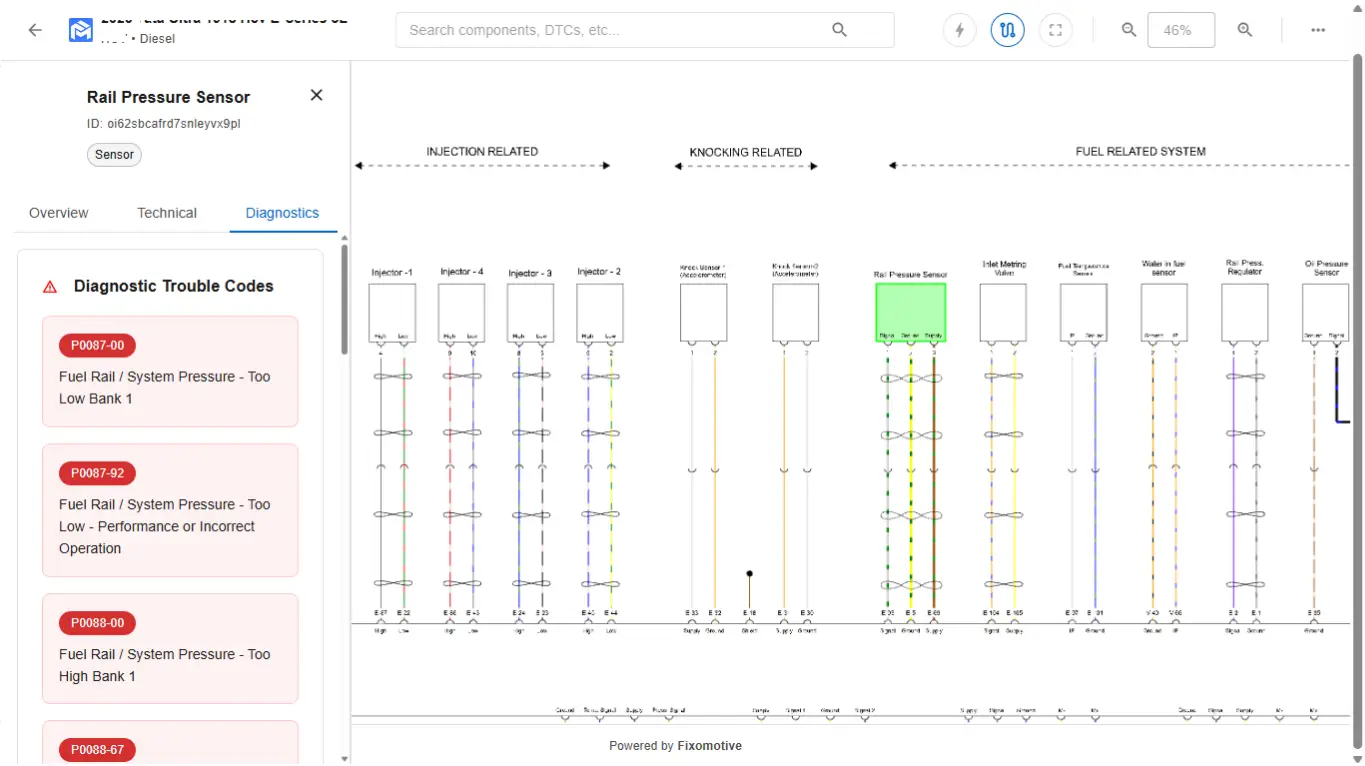Select DTC P0087-00 Fuel Rail Pressure Too Low
Image resolution: width=1365 pixels, height=766 pixels.
[x=170, y=371]
